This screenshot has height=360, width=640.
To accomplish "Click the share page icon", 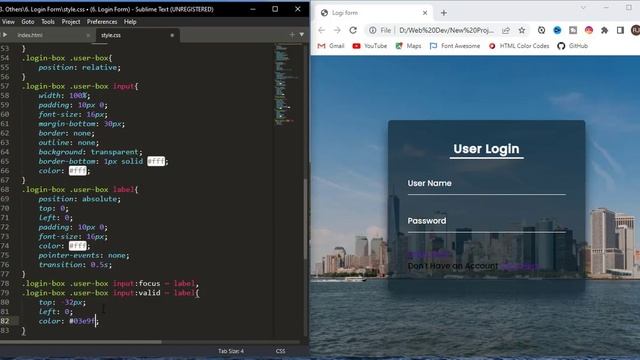I will point(506,30).
